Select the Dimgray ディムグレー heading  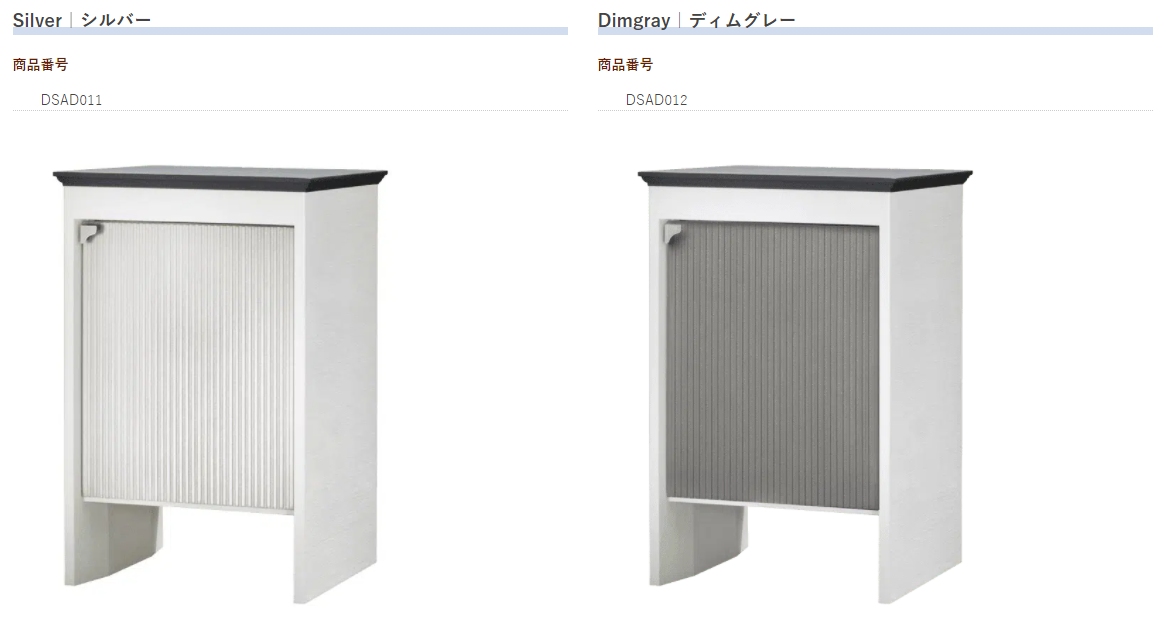[697, 20]
